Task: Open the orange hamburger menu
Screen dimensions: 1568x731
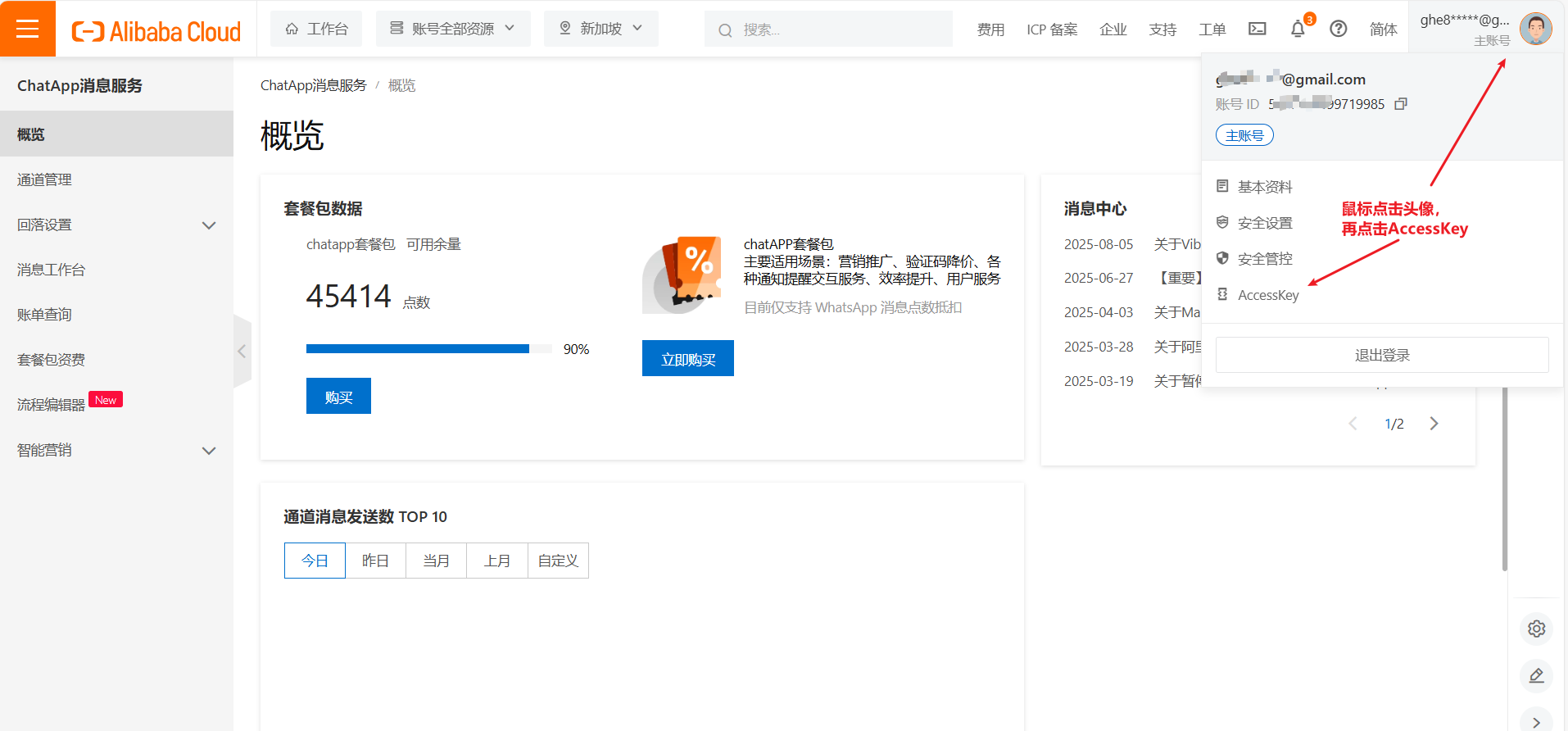Action: tap(28, 29)
